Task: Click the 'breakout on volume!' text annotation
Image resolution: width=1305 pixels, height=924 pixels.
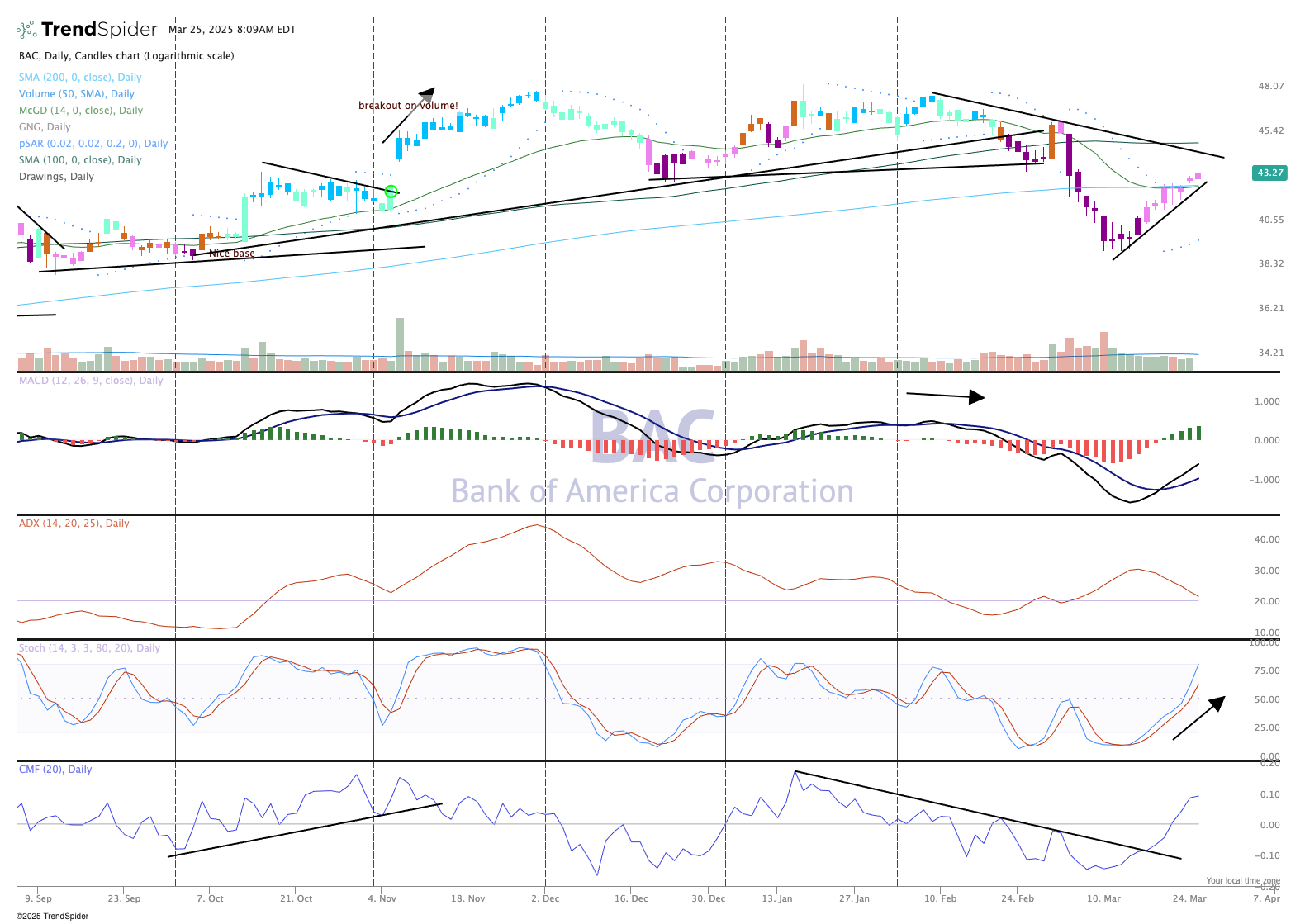Action: tap(408, 106)
